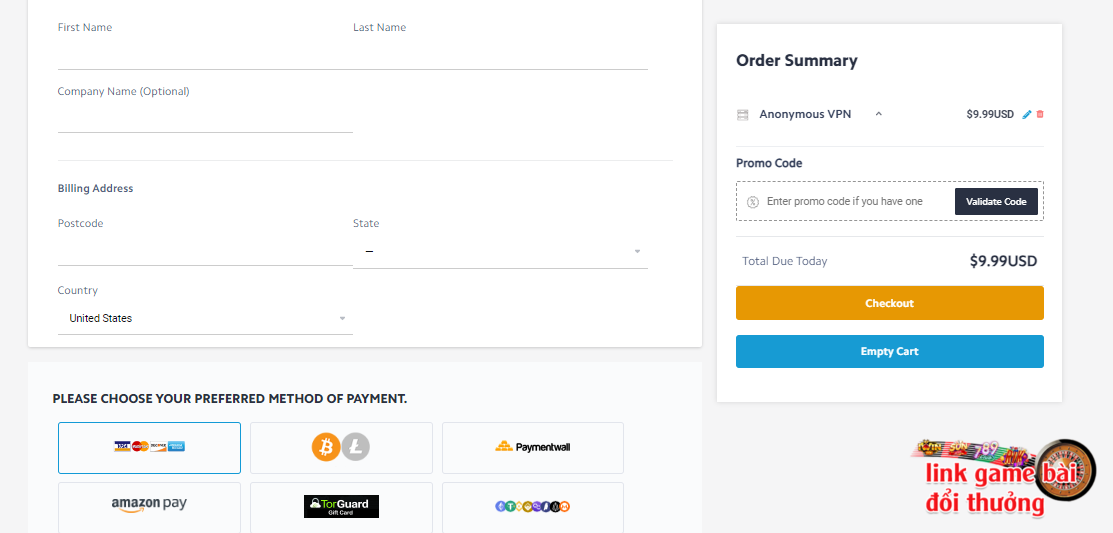The height and width of the screenshot is (533, 1113).
Task: Click the pencil edit icon for Anonymous VPN
Action: [1026, 114]
